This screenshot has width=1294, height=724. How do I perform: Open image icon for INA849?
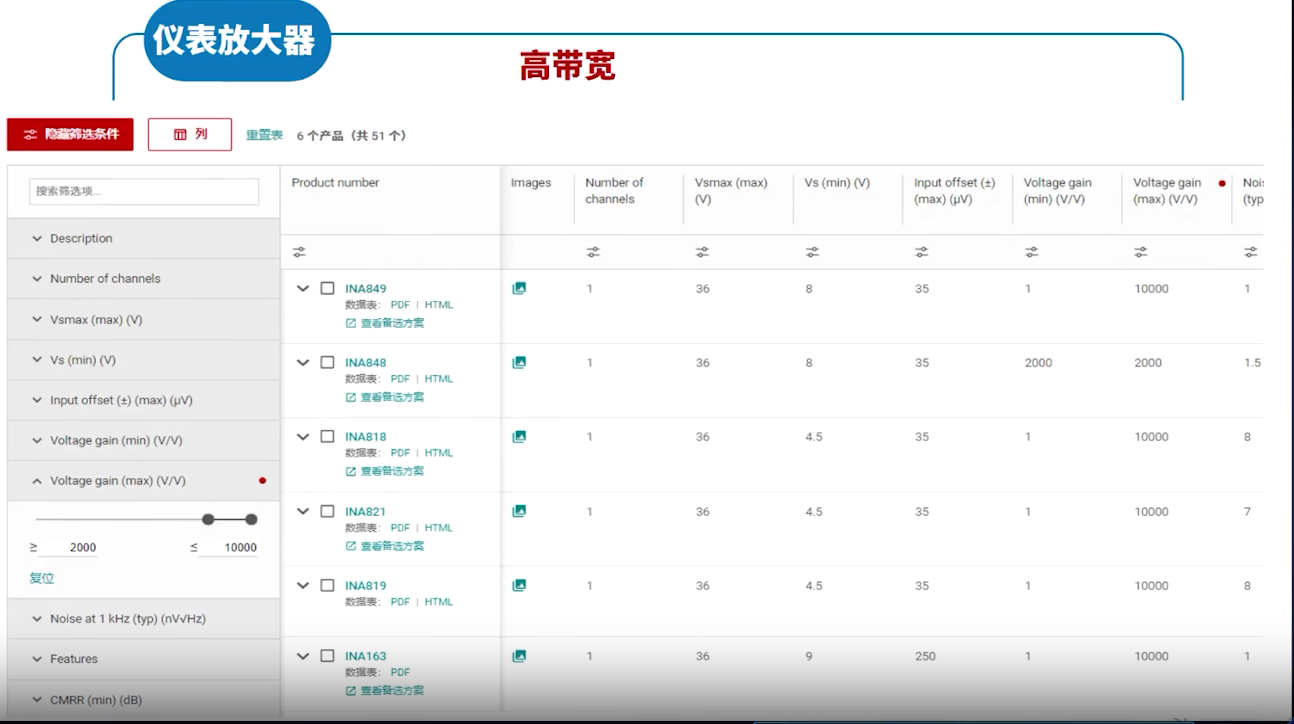point(519,288)
